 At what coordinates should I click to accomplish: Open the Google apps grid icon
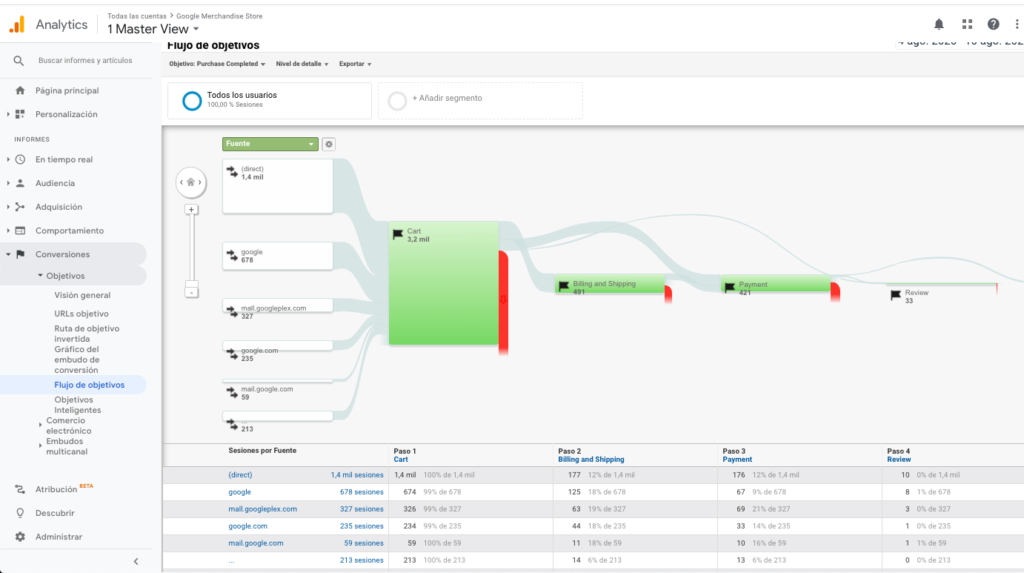click(x=967, y=24)
